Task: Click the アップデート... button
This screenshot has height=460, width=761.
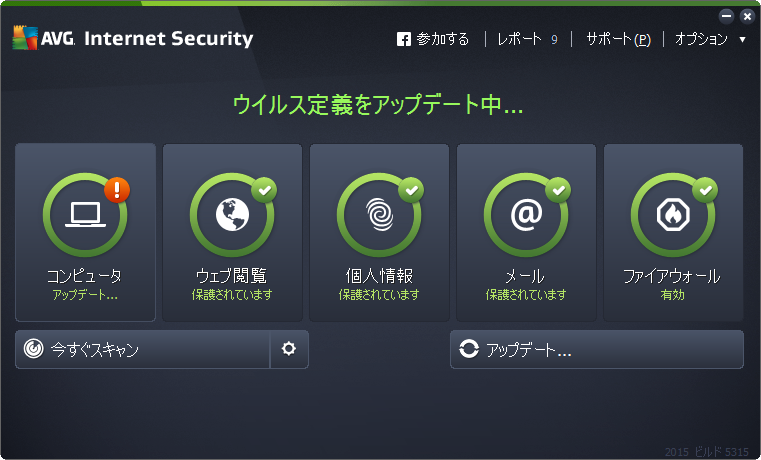Action: coord(597,349)
